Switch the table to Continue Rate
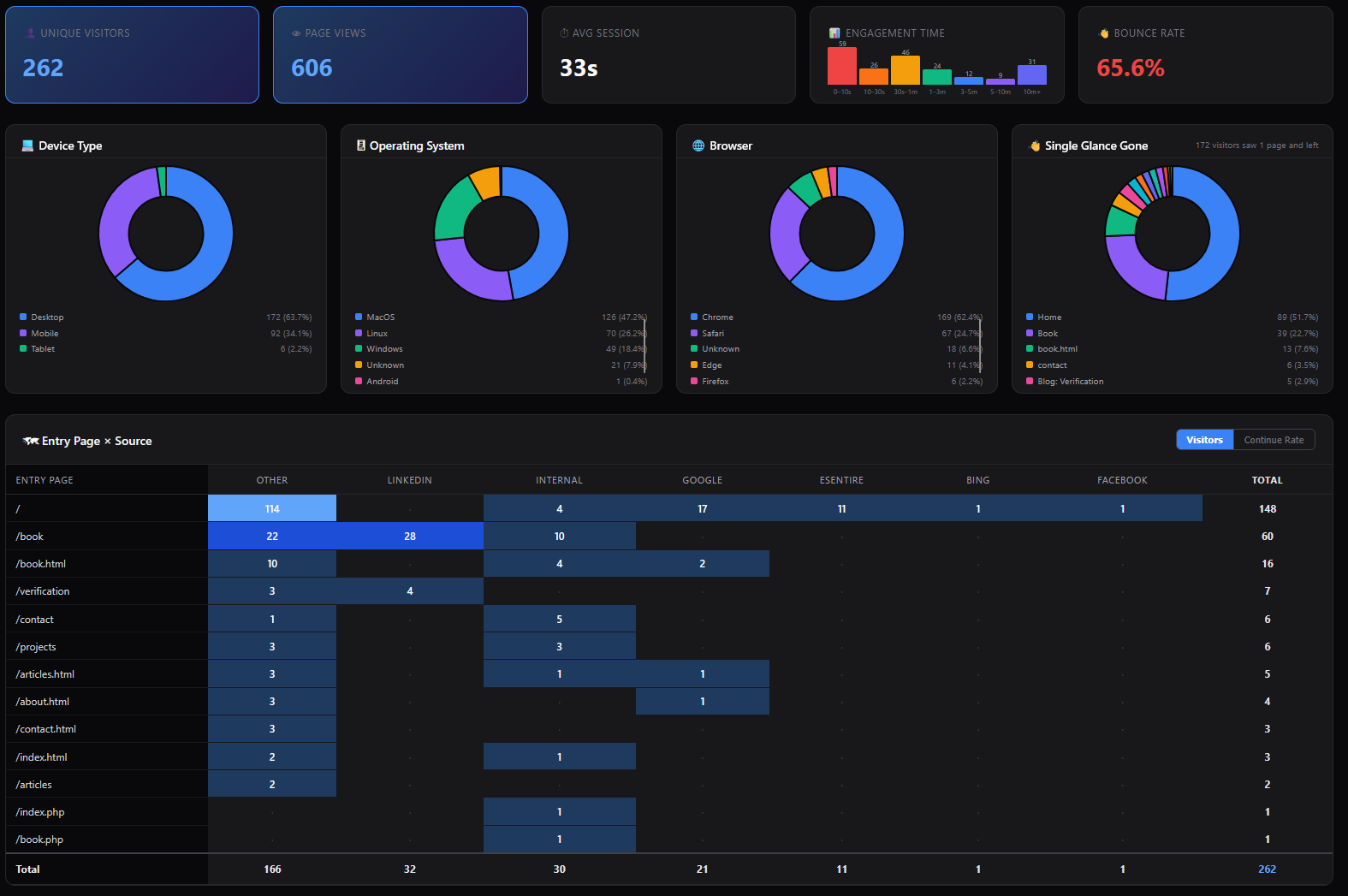This screenshot has height=896, width=1348. coord(1274,440)
